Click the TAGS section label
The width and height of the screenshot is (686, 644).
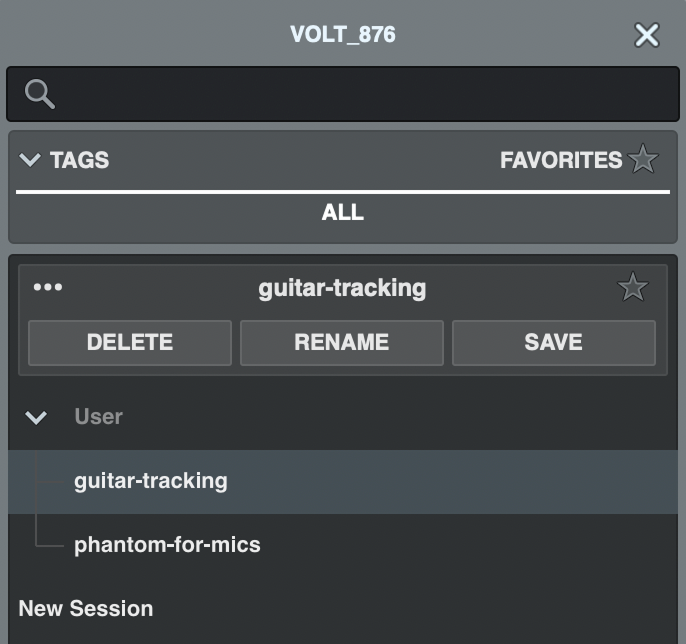pyautogui.click(x=80, y=160)
